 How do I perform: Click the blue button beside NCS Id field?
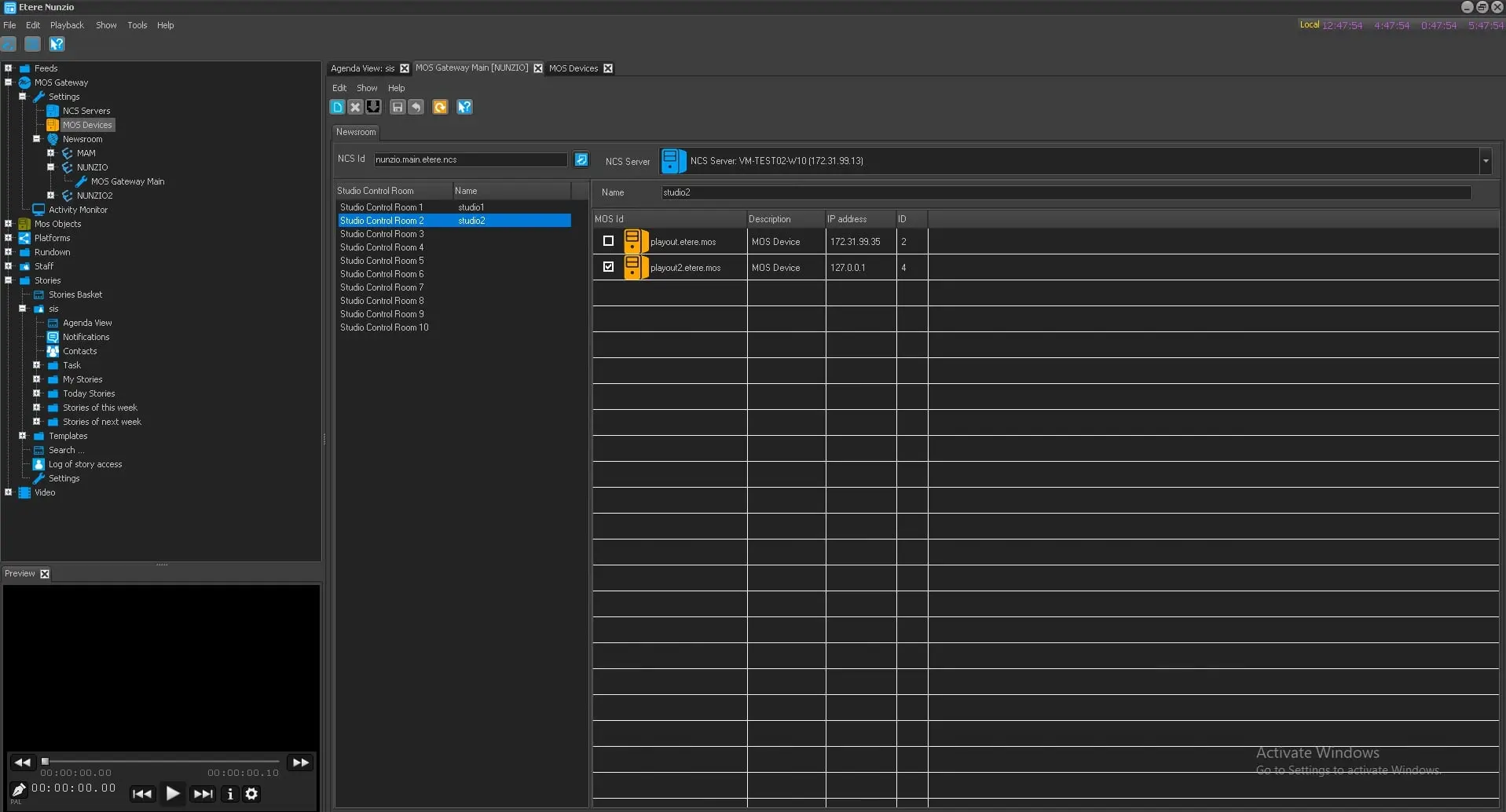(581, 159)
